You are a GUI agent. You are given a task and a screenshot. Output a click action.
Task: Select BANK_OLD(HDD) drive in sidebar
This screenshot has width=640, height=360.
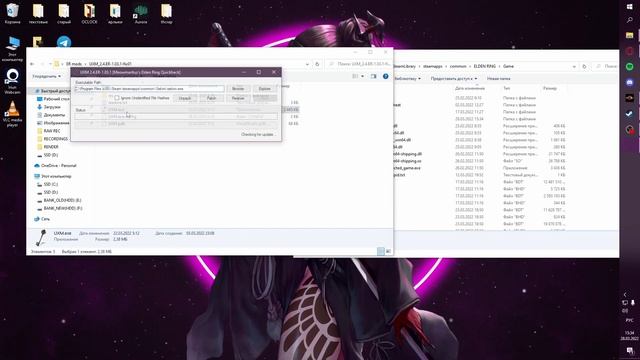tap(59, 200)
